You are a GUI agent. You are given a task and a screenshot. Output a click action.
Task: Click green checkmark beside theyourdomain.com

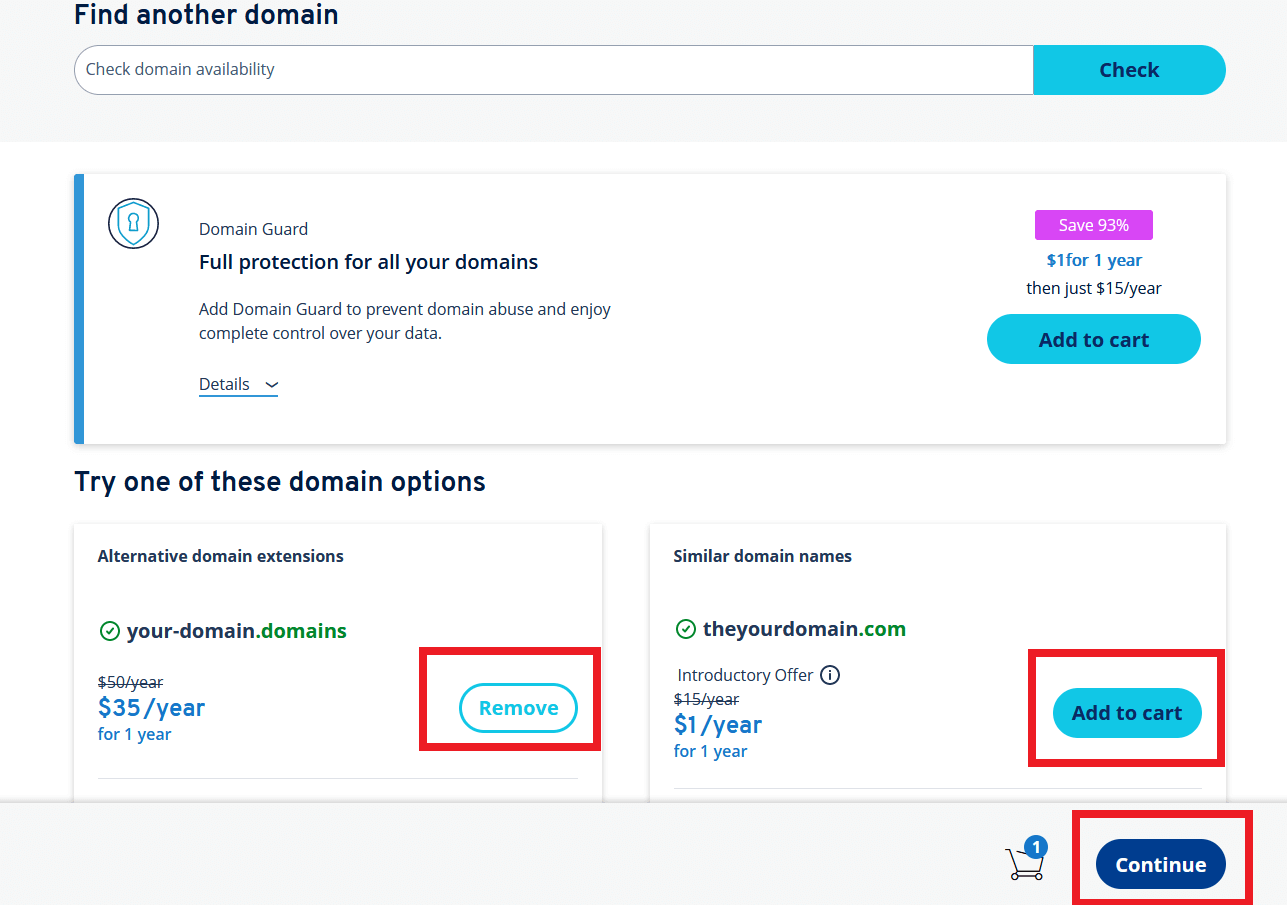(x=685, y=629)
